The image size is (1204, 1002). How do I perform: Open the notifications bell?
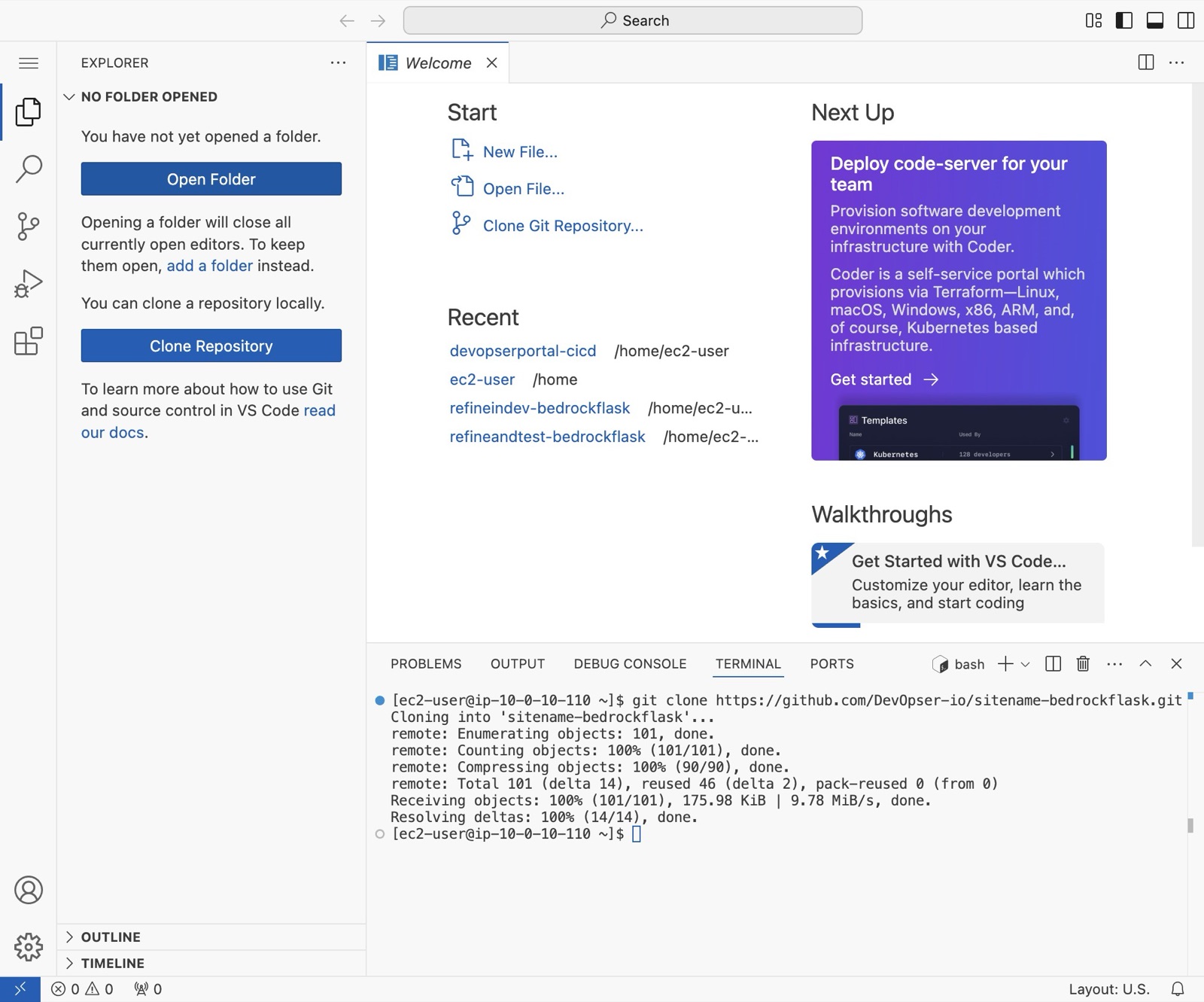pyautogui.click(x=1178, y=989)
